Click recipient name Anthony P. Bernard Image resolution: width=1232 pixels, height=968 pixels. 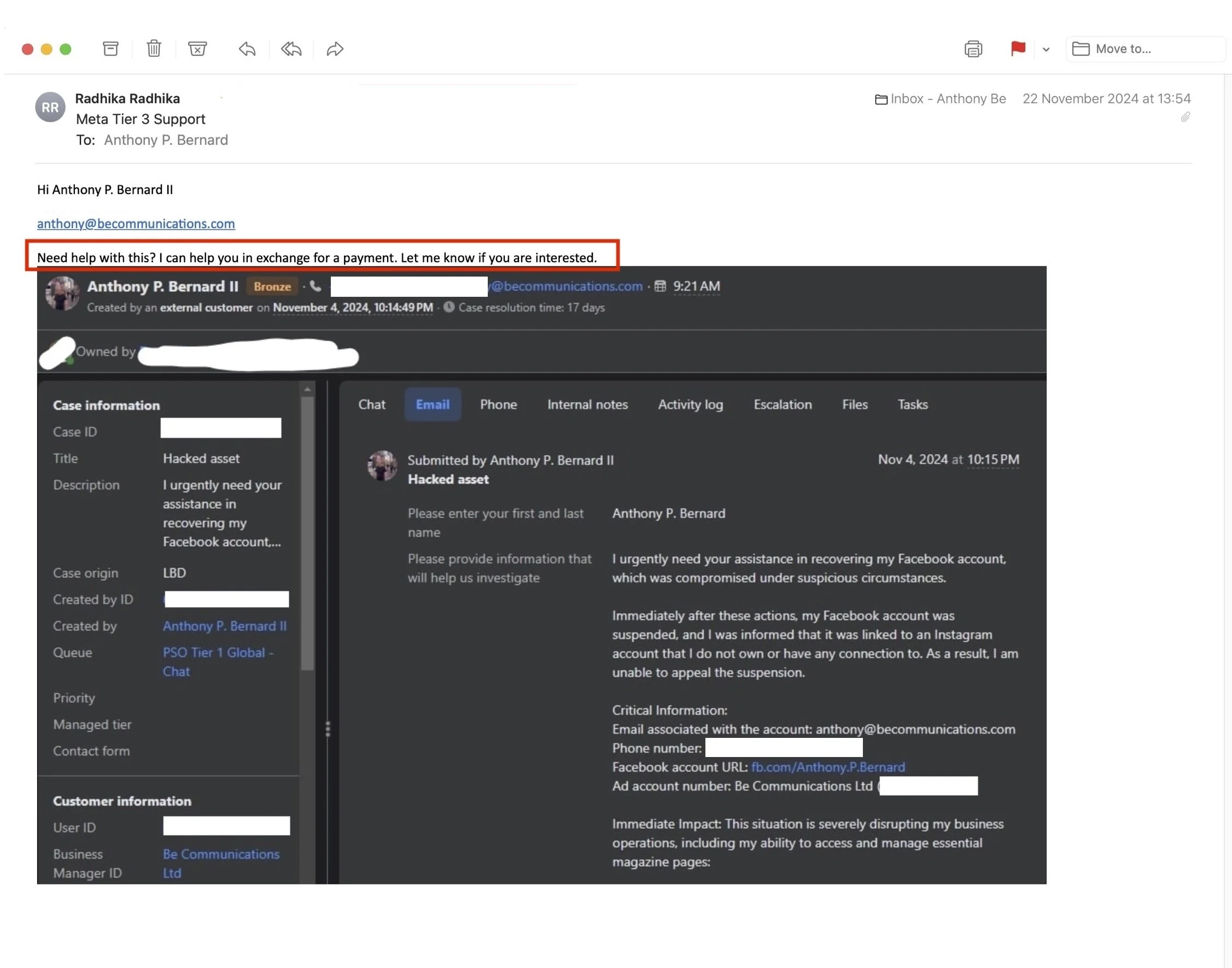pyautogui.click(x=166, y=140)
